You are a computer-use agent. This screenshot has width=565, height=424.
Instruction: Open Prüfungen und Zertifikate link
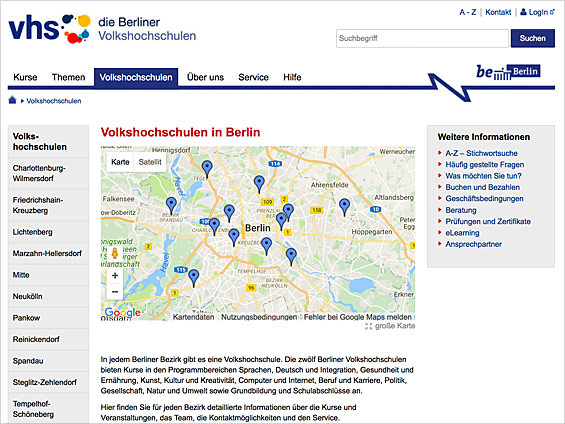[x=488, y=221]
